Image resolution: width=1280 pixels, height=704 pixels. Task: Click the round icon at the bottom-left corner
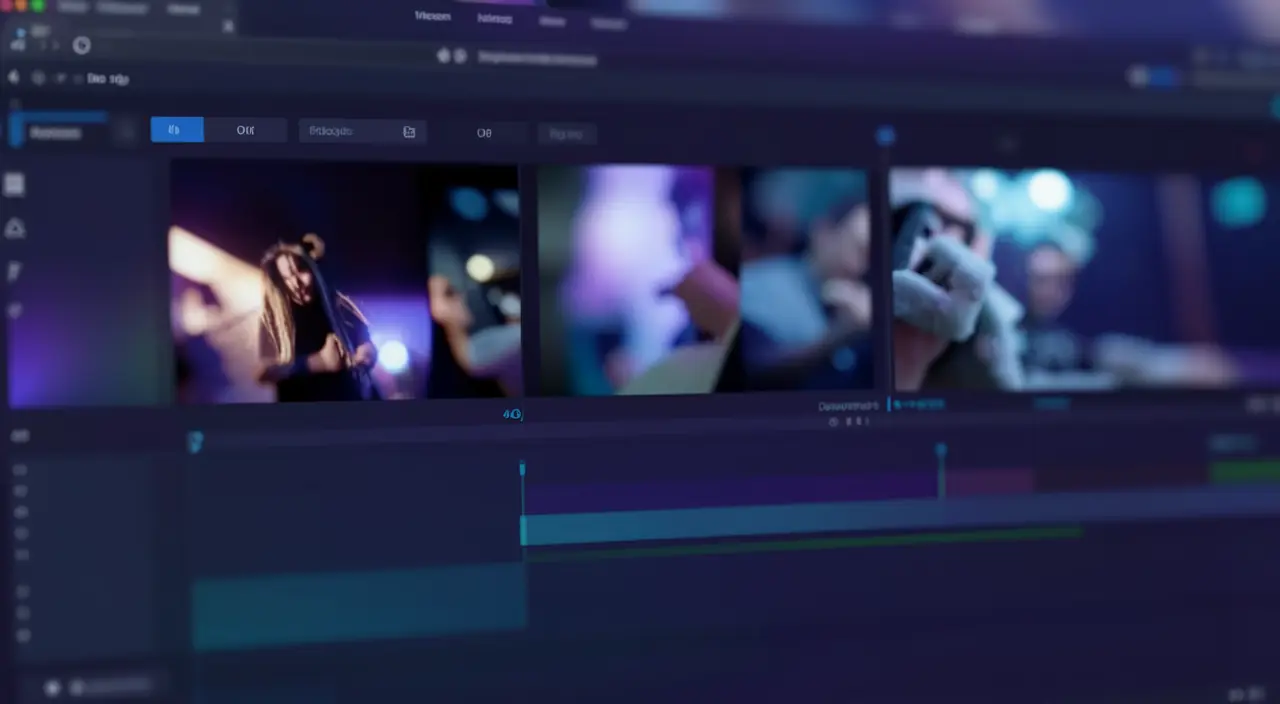[x=52, y=688]
